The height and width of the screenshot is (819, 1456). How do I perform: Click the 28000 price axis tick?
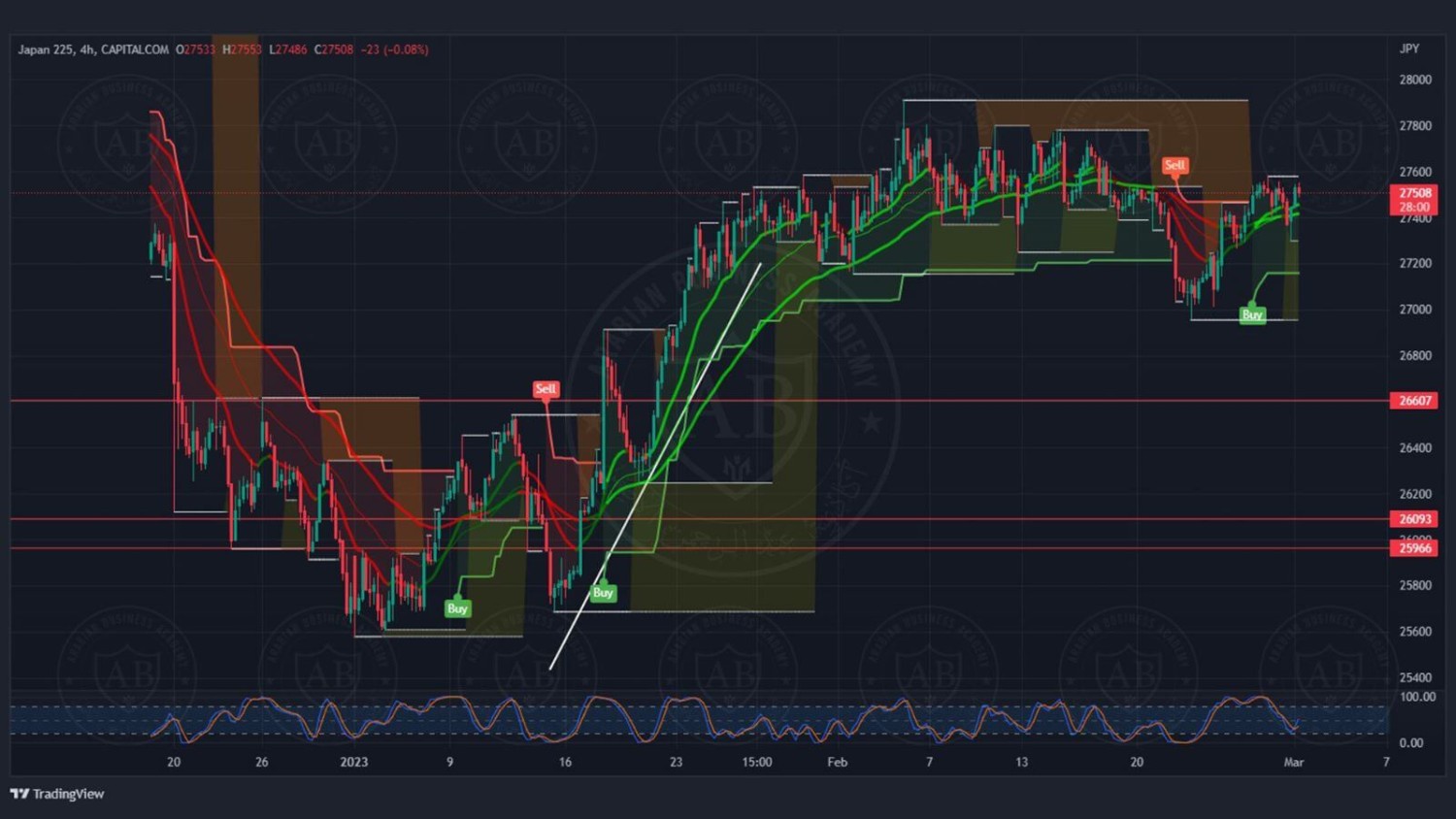pyautogui.click(x=1415, y=80)
